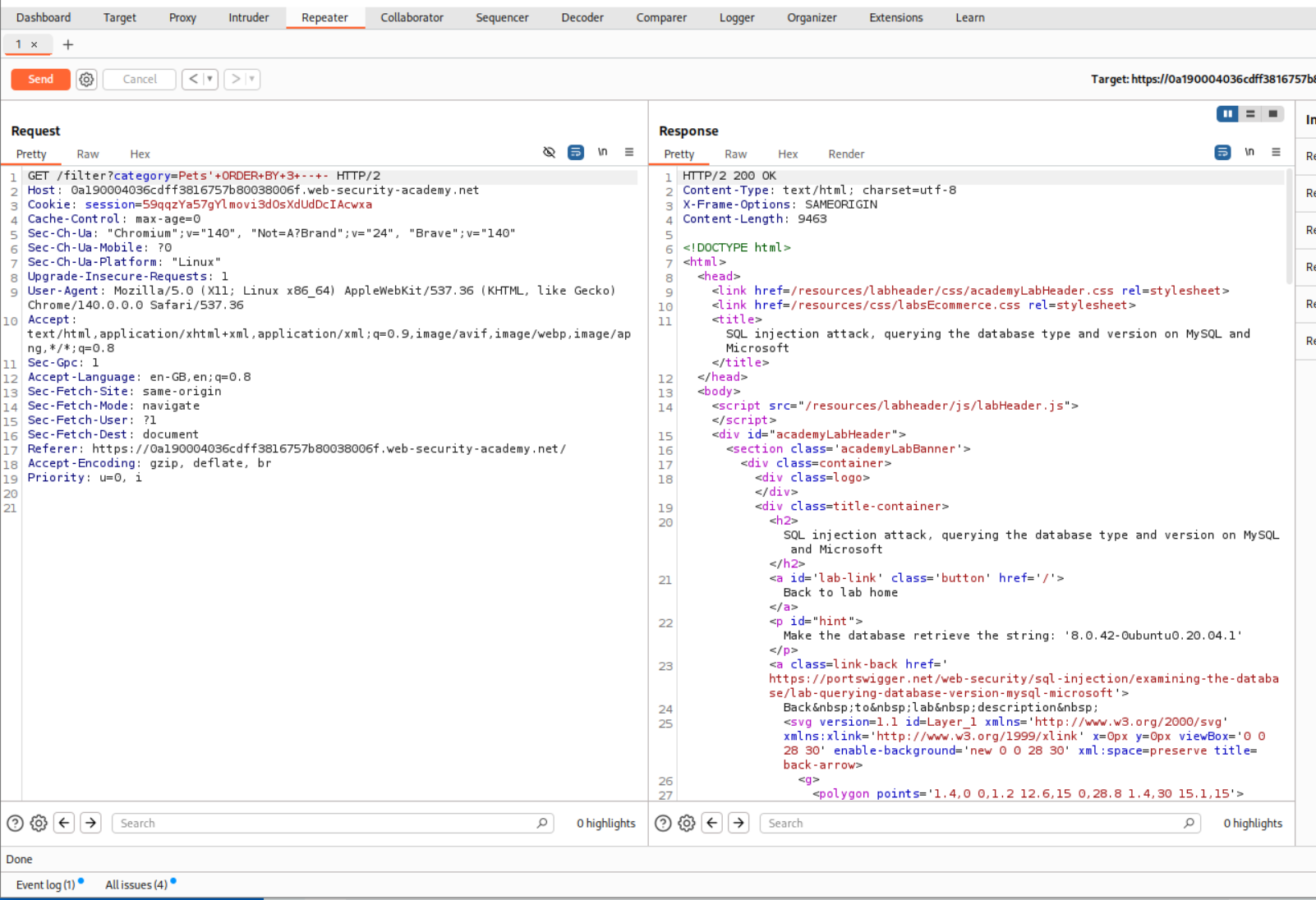Click inside the Request search field
The width and height of the screenshot is (1316, 900).
[x=329, y=822]
